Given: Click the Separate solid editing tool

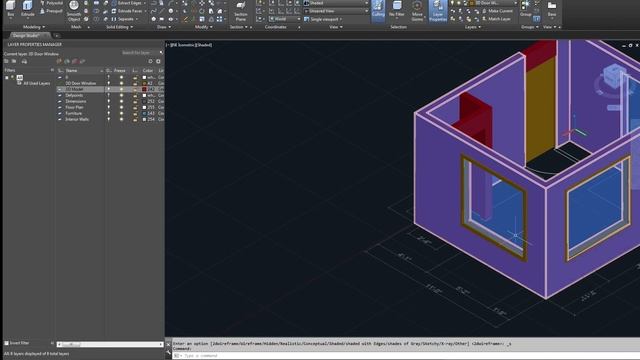Looking at the screenshot, I should click(122, 19).
